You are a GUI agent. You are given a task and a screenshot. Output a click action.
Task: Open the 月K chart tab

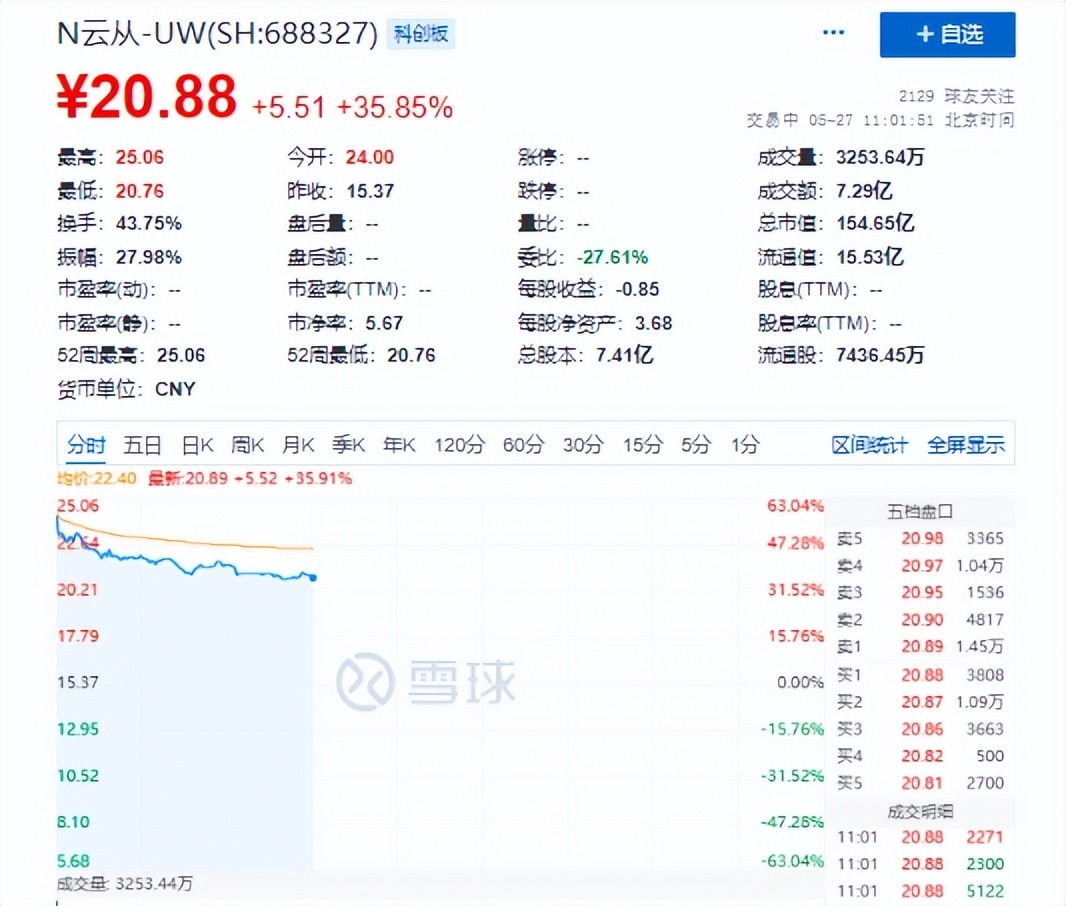298,445
